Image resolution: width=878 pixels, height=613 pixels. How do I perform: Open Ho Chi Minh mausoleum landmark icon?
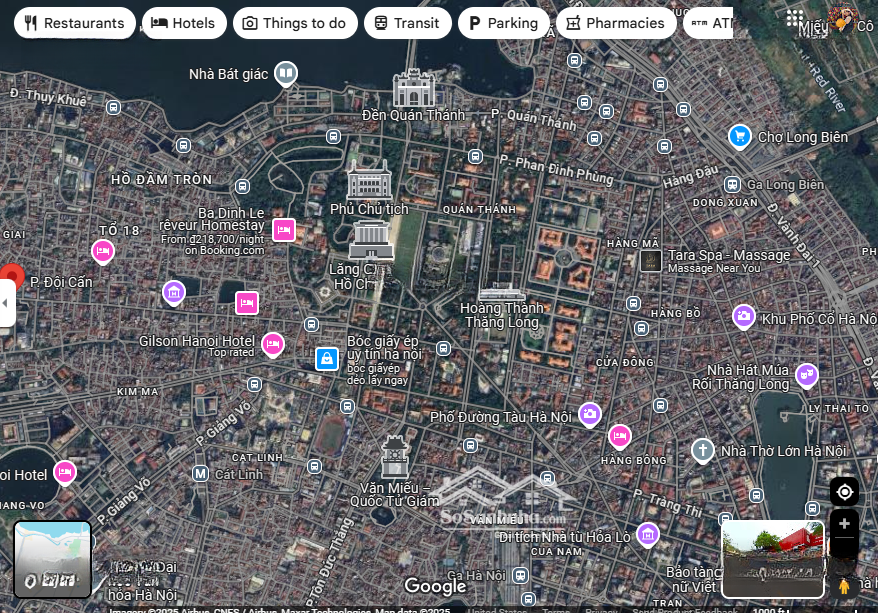(x=370, y=240)
